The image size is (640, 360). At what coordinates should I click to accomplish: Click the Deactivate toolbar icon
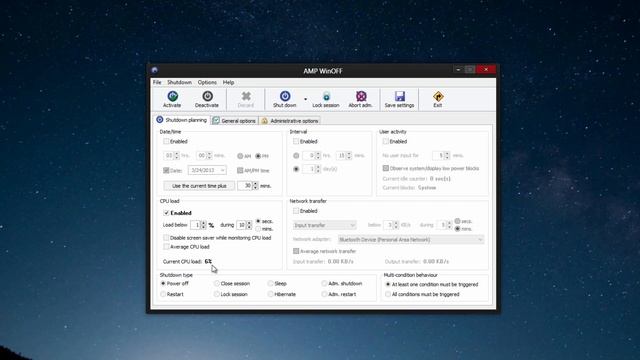coord(207,99)
